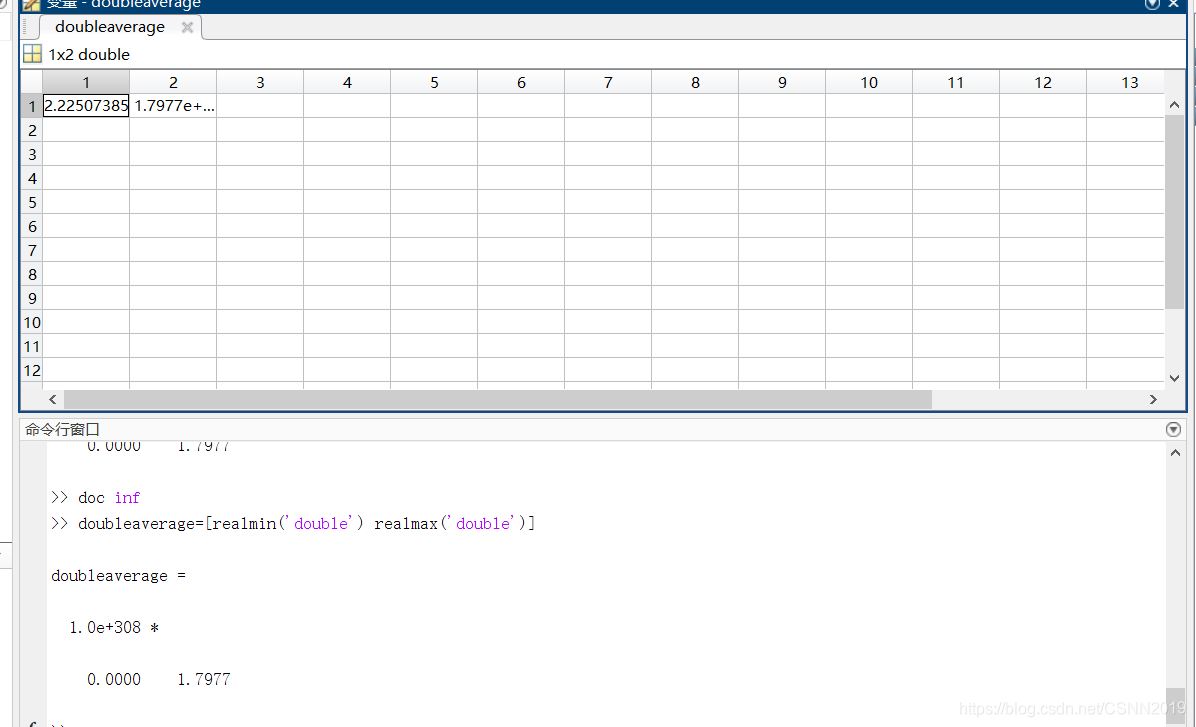
Task: Click the variable grid horizontal scrollbar thumb
Action: click(x=498, y=399)
